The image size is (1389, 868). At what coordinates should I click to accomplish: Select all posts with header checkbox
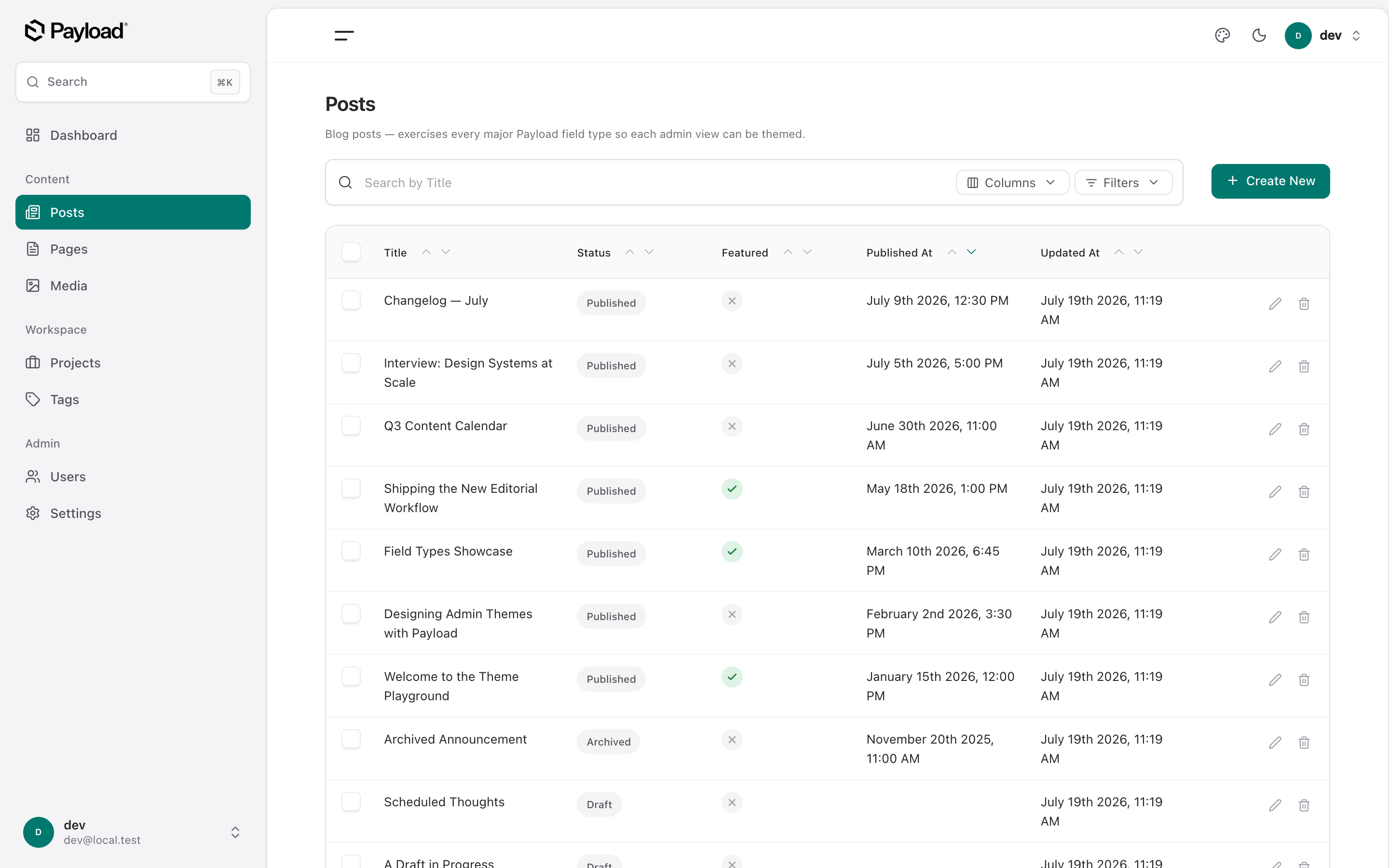(x=351, y=252)
